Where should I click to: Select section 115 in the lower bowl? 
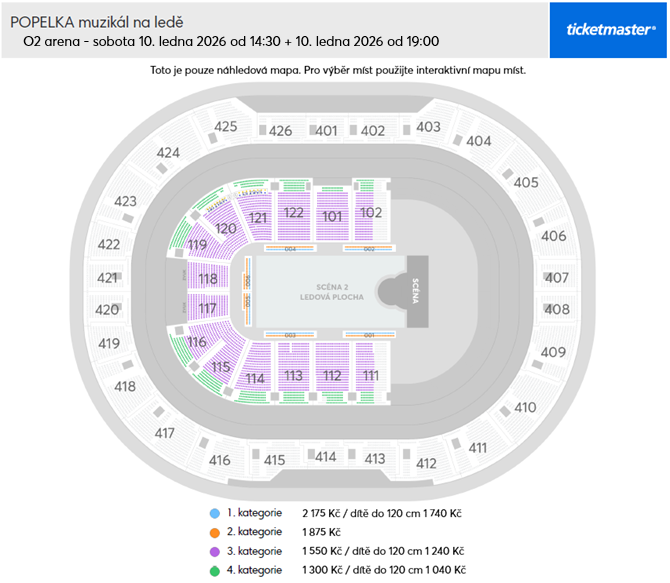point(222,367)
